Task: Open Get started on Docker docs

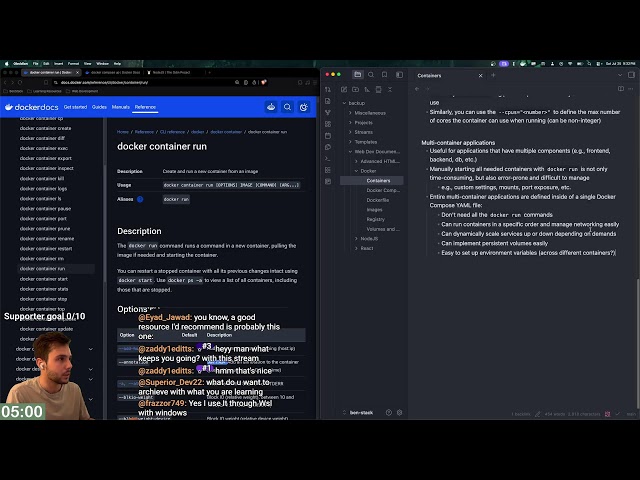Action: (x=75, y=107)
